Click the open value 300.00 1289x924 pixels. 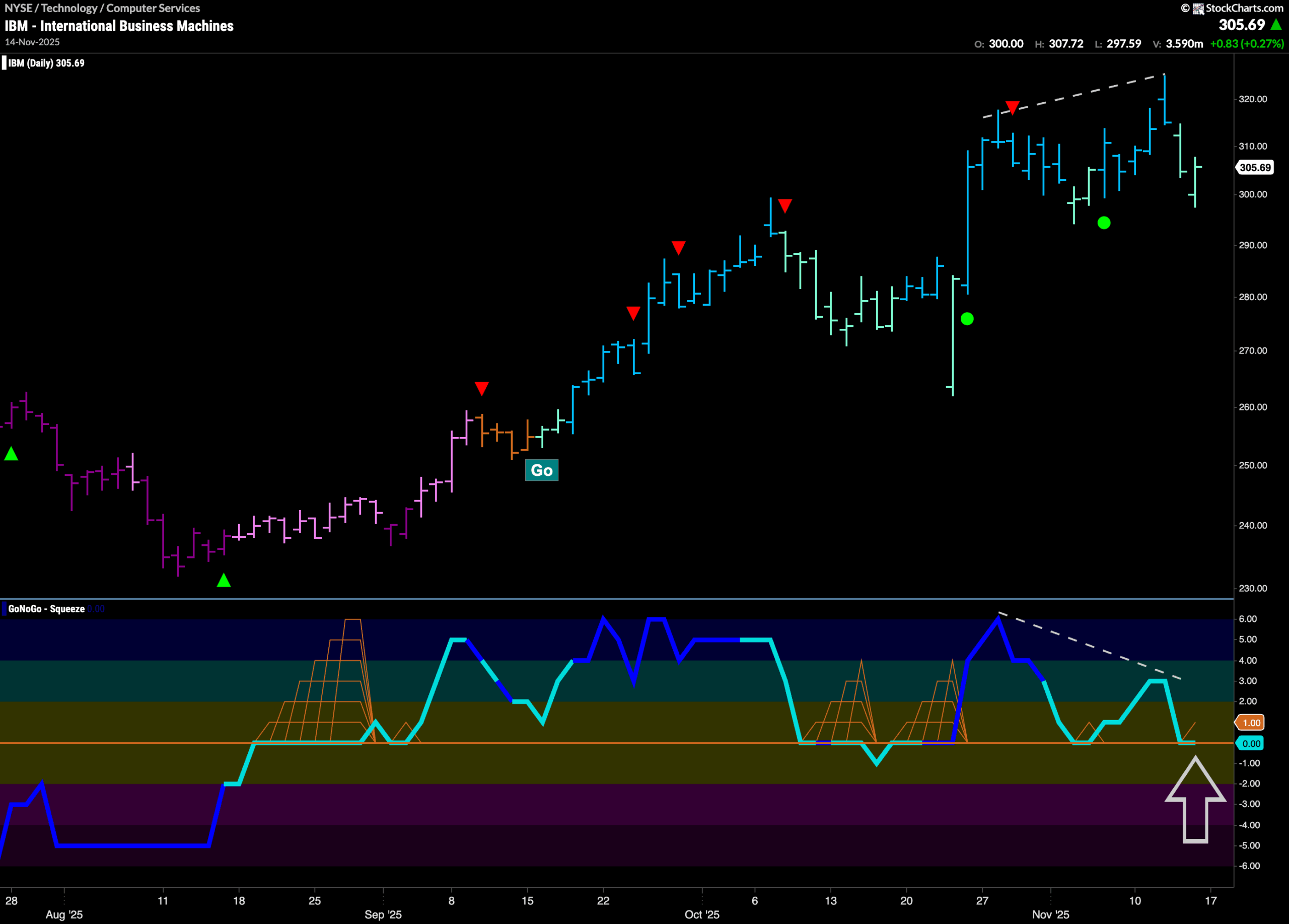coord(1006,44)
